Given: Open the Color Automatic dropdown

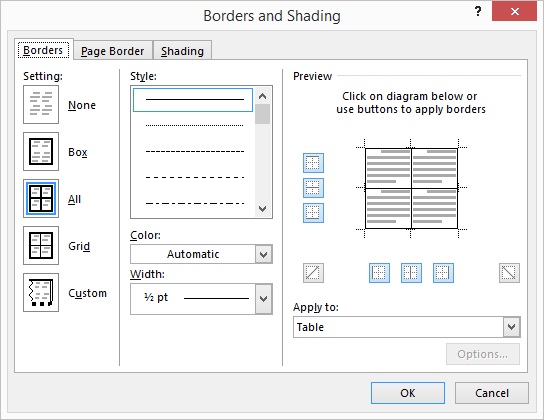Looking at the screenshot, I should click(x=201, y=254).
